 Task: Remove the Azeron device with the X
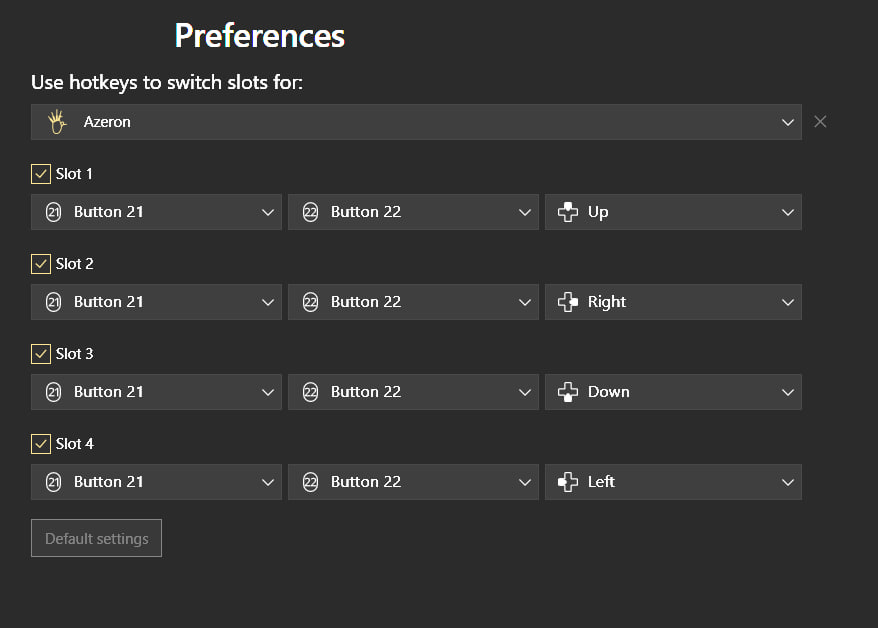[820, 121]
